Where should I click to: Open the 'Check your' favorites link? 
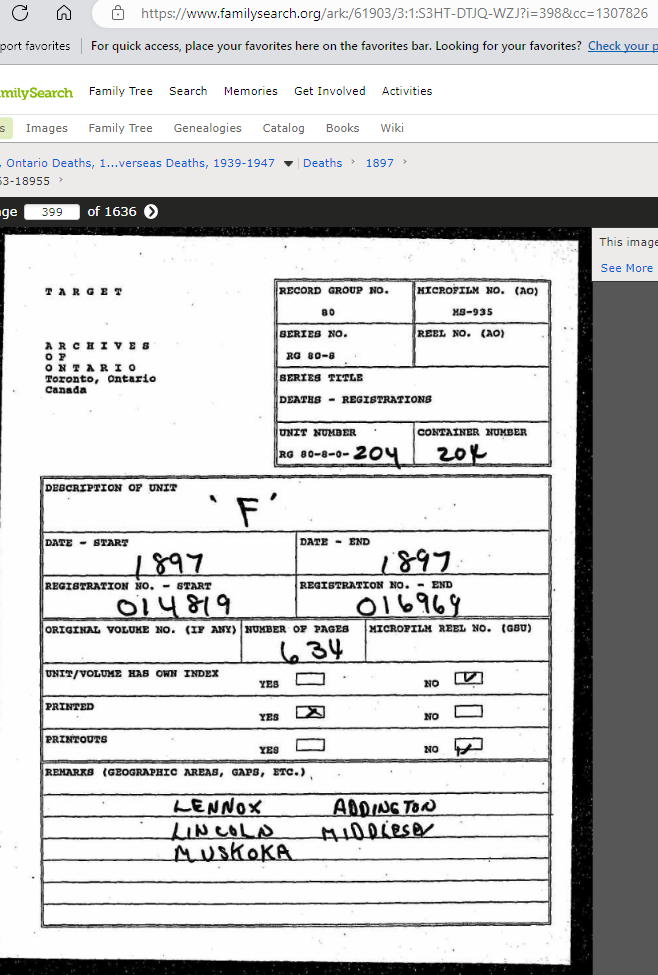[x=623, y=45]
